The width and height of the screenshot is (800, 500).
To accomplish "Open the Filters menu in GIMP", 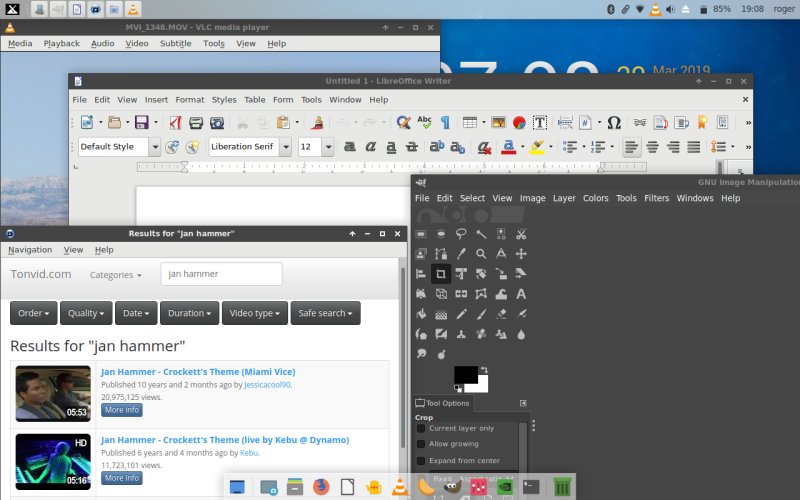I will [x=656, y=198].
